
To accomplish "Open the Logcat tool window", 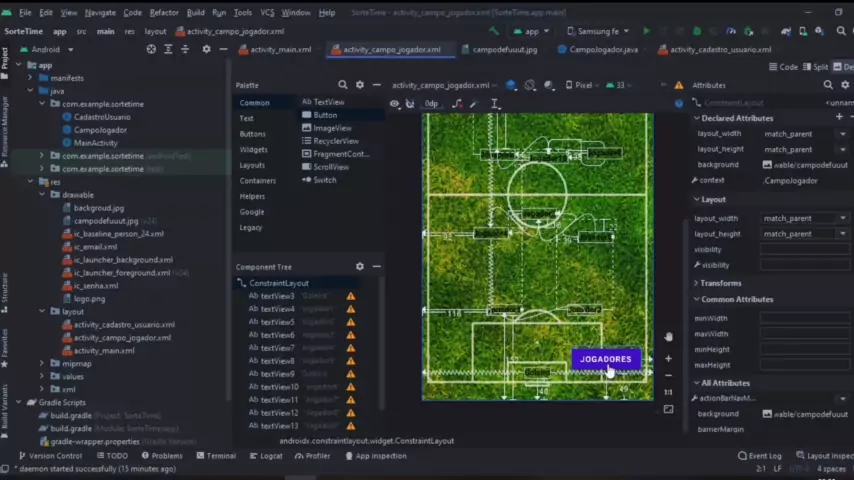I will (x=266, y=456).
